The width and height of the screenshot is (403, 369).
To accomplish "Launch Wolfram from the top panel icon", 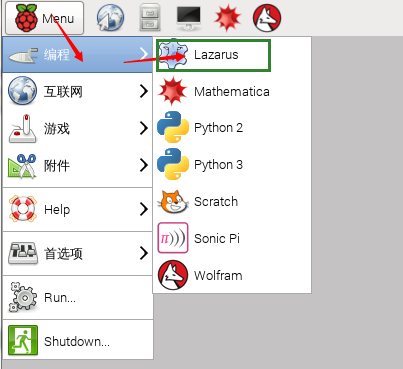I will pos(267,18).
